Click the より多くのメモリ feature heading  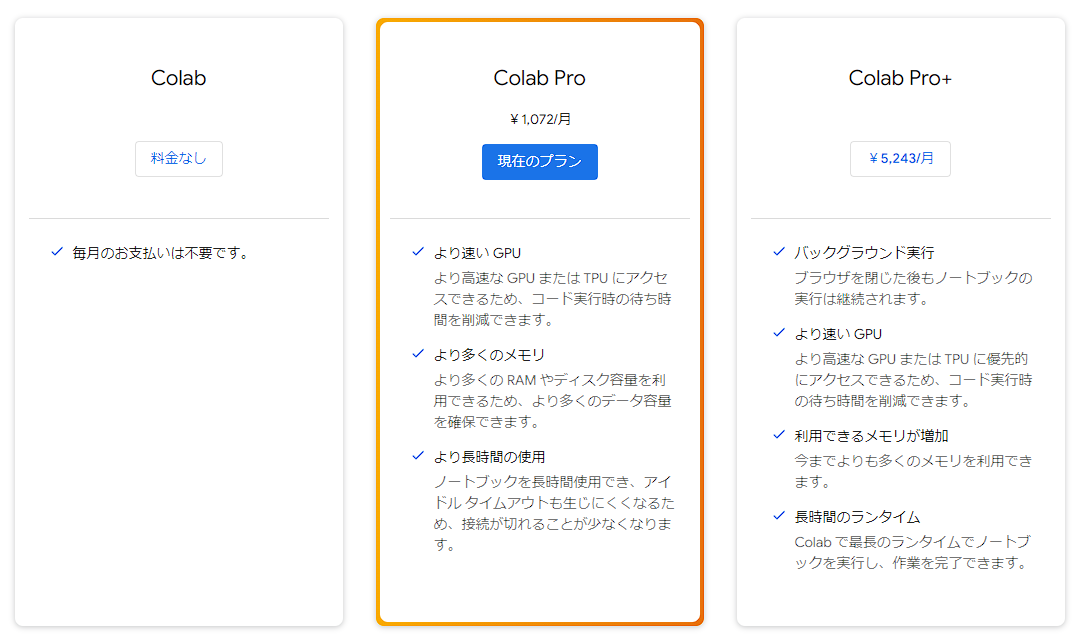(x=489, y=354)
